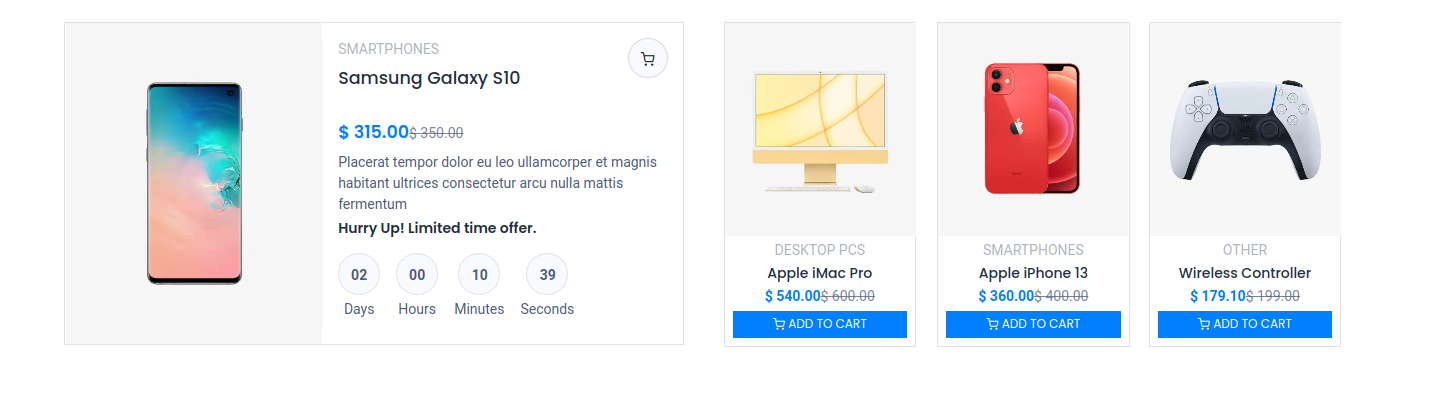Select the Smartphones category above Samsung Galaxy S10
Screen dimensions: 1447x415
pos(388,49)
